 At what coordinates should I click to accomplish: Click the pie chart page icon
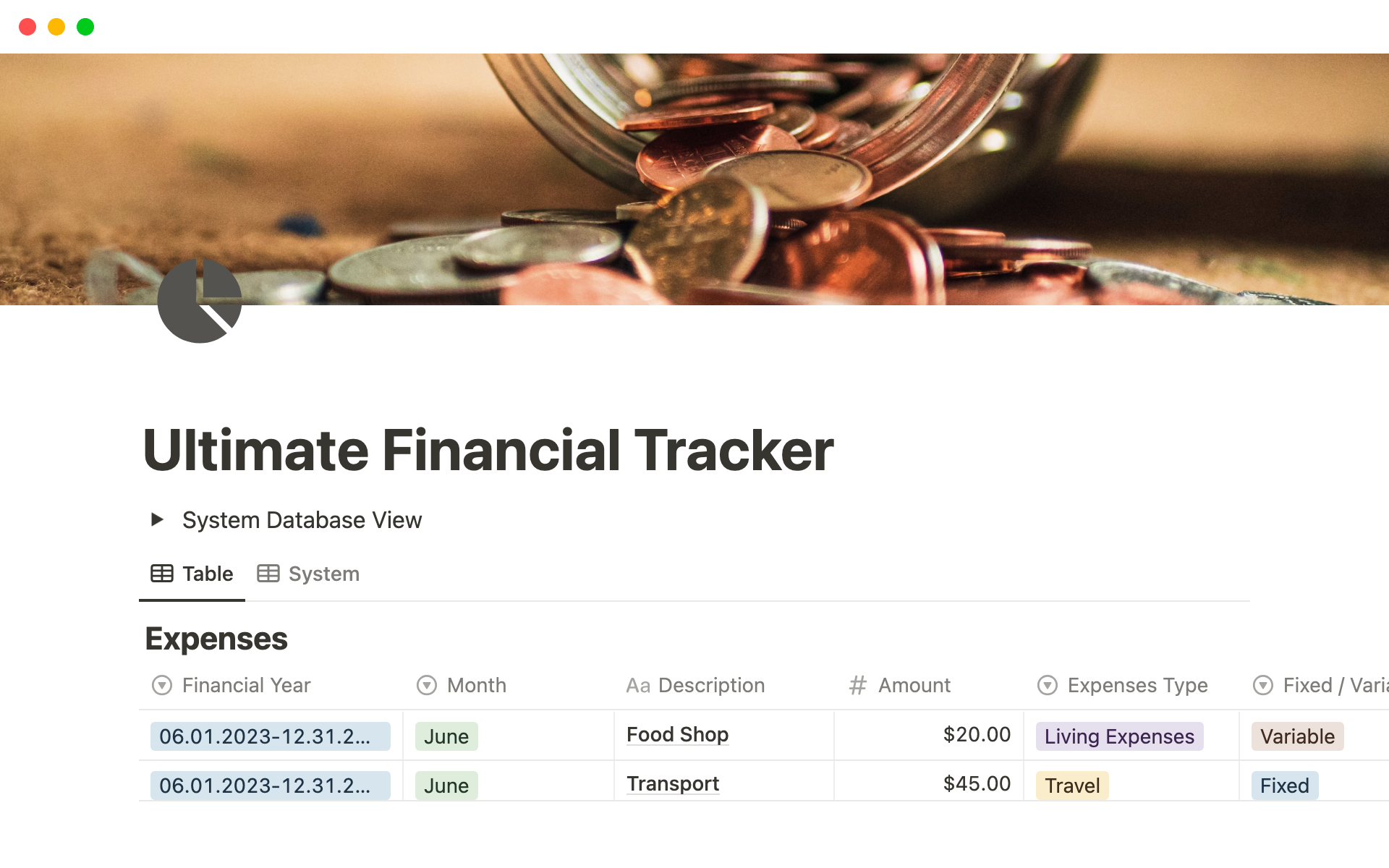200,301
